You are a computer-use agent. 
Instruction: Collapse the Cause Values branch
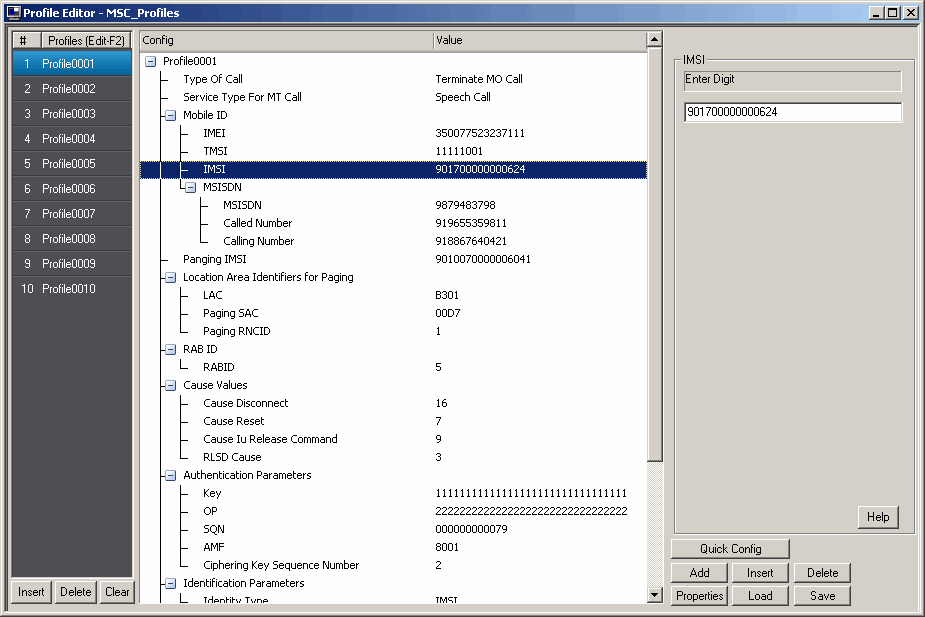click(169, 385)
